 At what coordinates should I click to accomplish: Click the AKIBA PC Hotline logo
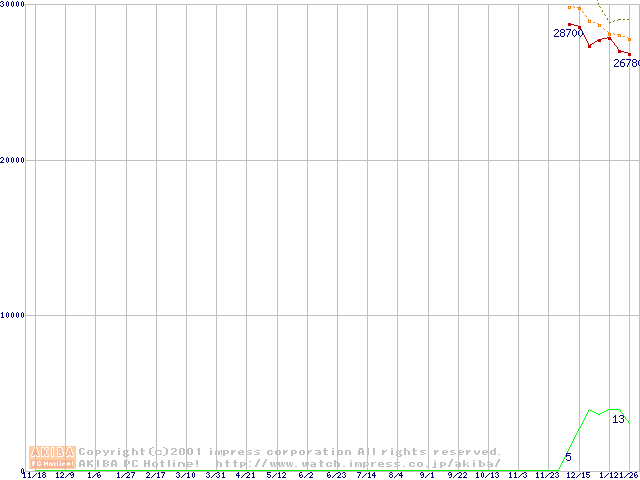point(52,457)
